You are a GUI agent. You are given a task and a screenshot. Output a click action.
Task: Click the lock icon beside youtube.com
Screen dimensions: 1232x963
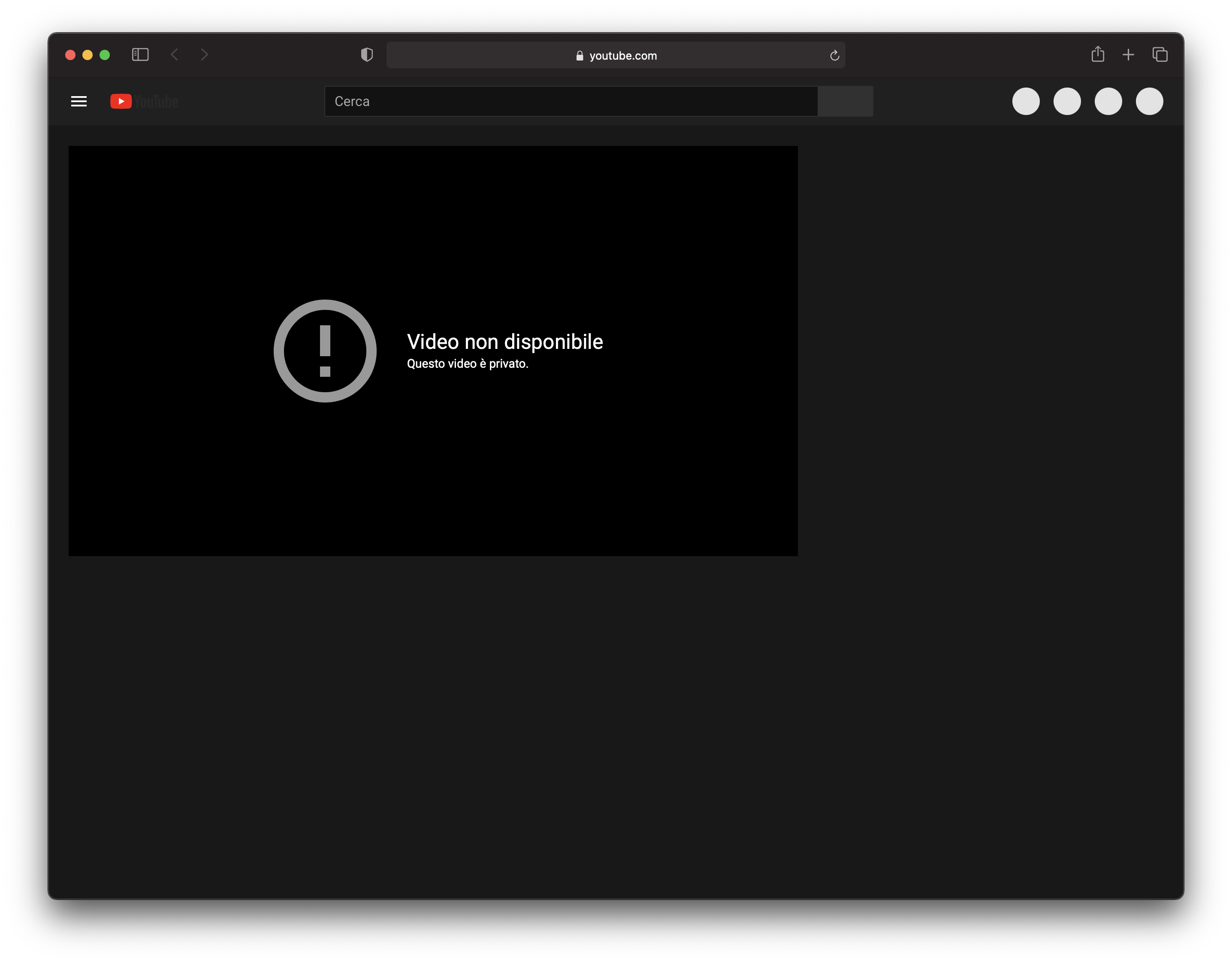pyautogui.click(x=580, y=56)
